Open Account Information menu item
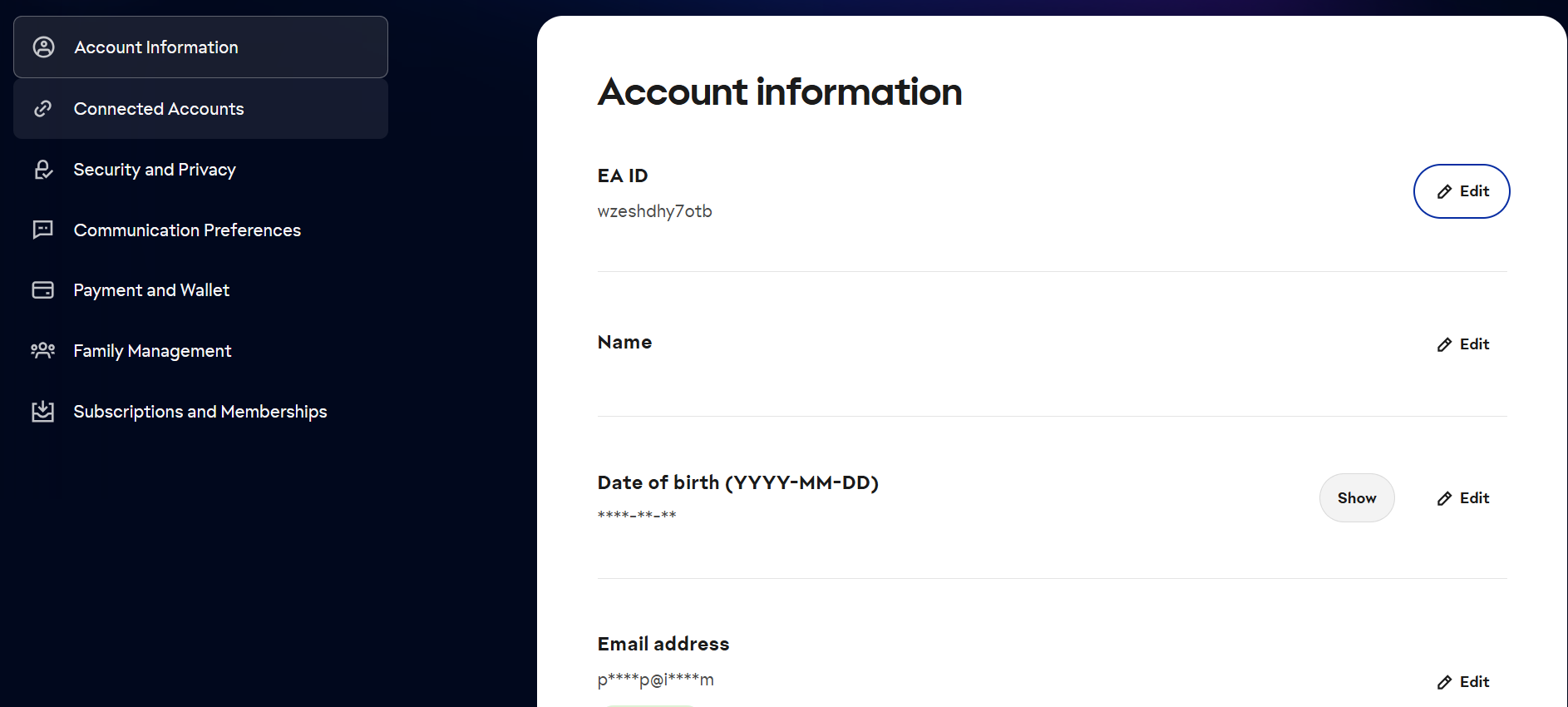 coord(156,47)
